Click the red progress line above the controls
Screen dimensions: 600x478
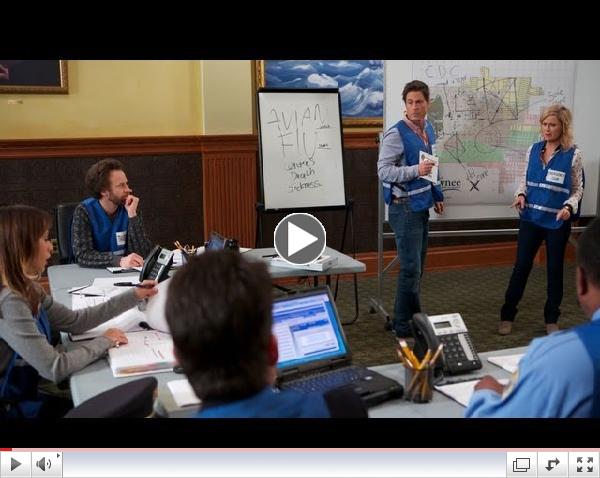(x=300, y=449)
